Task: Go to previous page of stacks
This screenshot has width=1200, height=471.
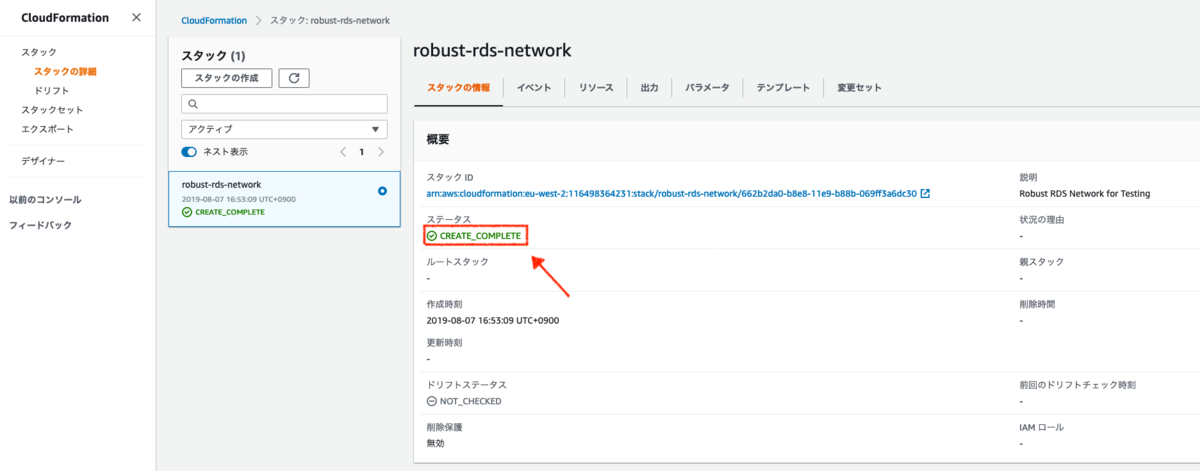Action: pyautogui.click(x=343, y=152)
